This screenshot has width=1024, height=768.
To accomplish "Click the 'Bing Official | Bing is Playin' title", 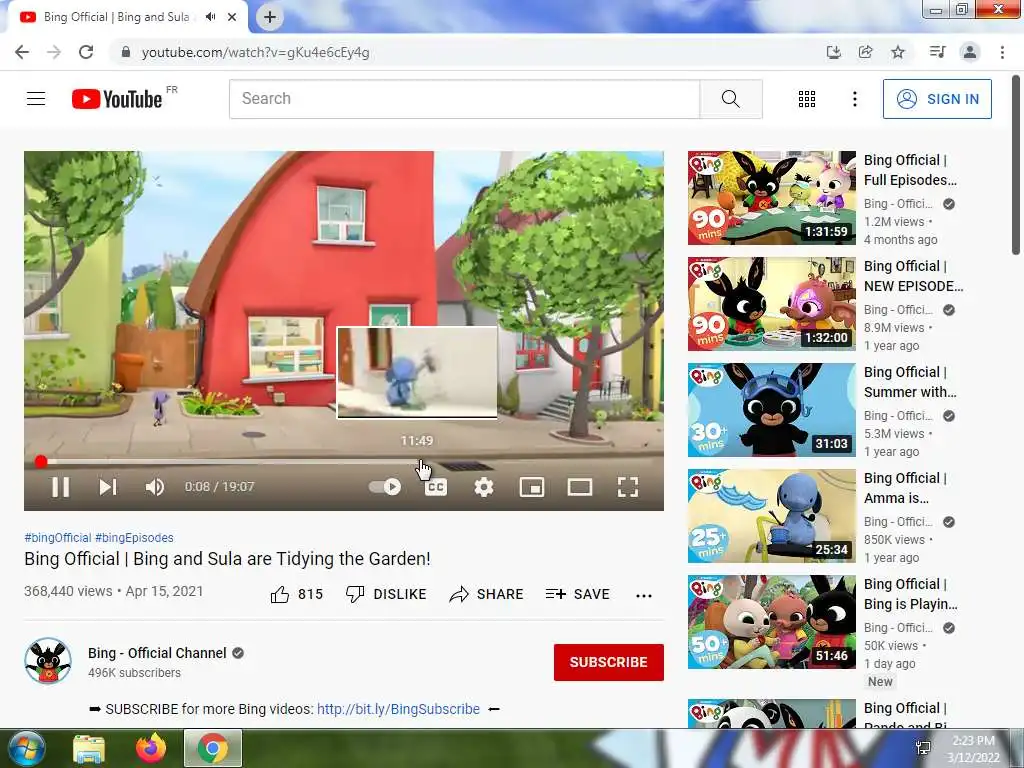I will tap(910, 594).
